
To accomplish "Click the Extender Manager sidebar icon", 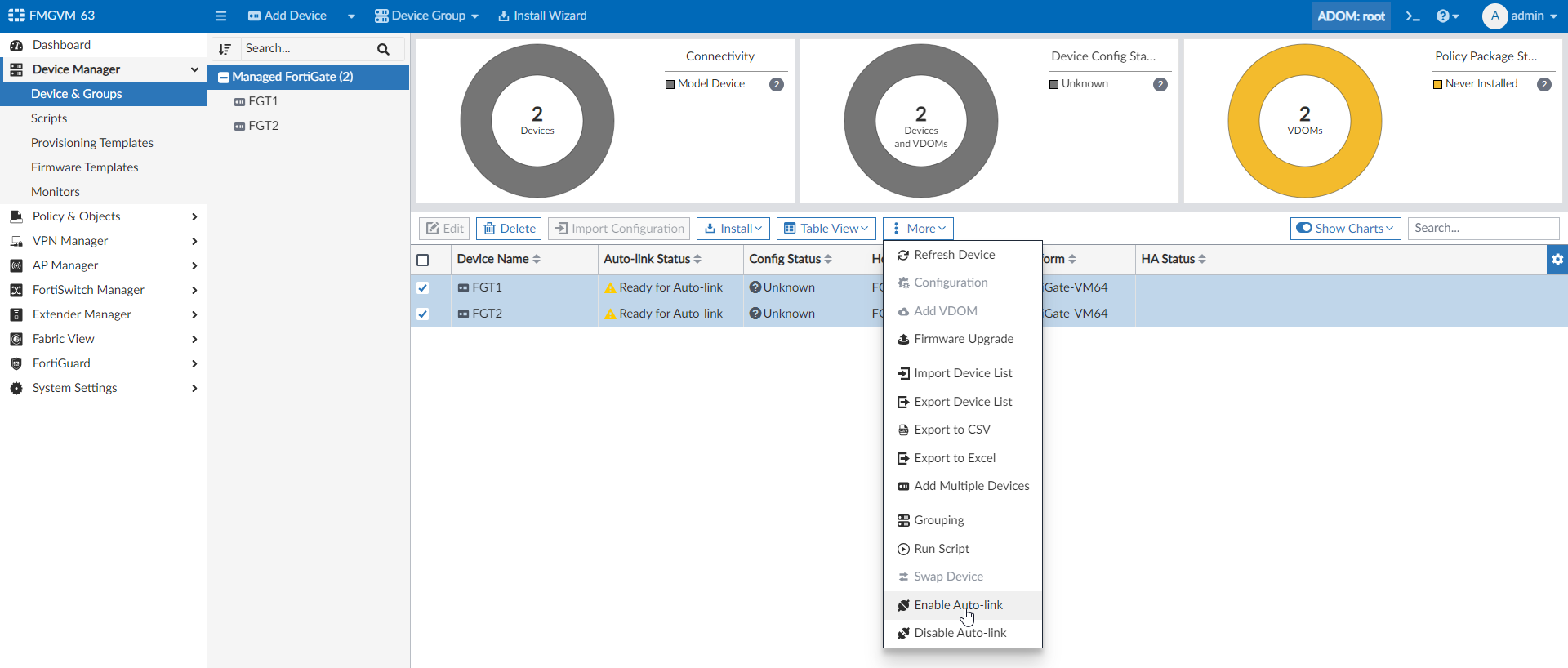I will click(x=16, y=314).
